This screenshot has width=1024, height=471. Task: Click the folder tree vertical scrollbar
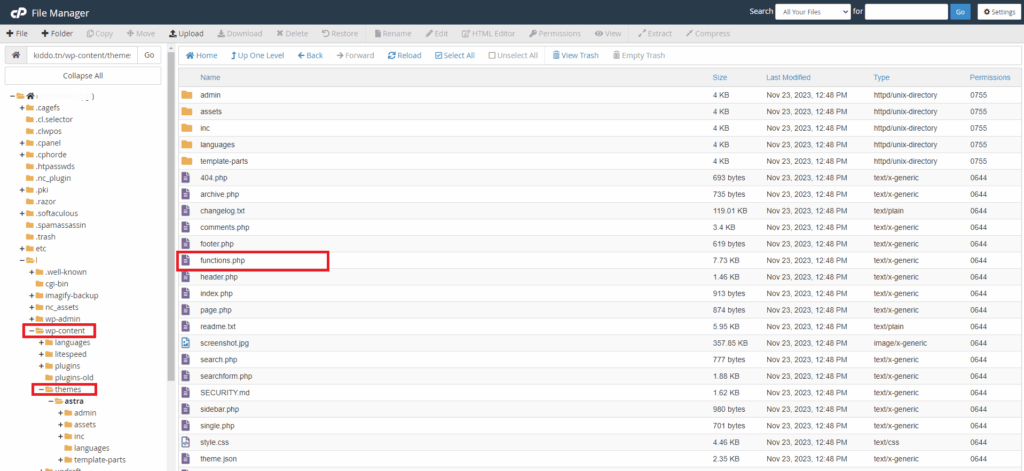171,216
